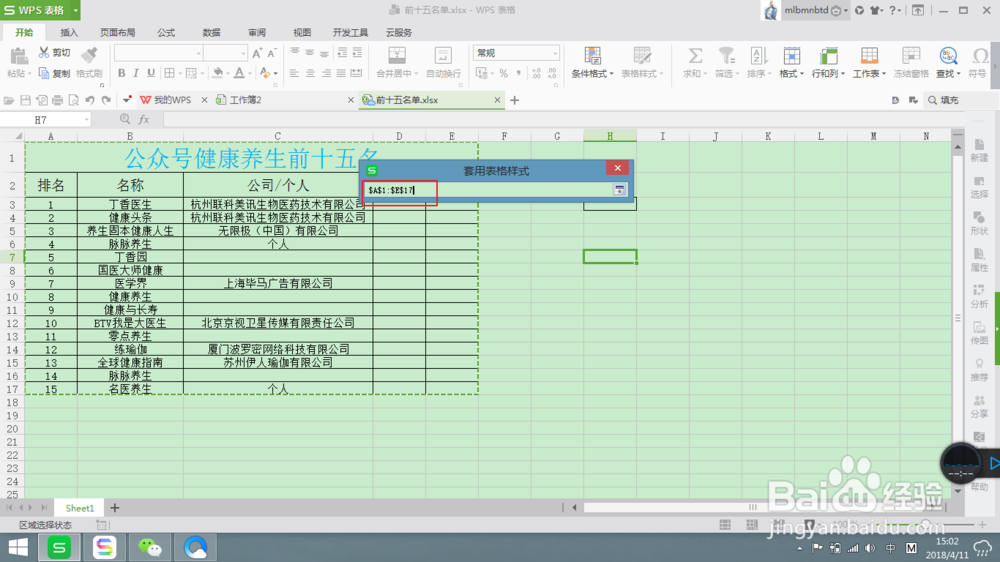Increase font size with A+ icon

click(x=257, y=53)
